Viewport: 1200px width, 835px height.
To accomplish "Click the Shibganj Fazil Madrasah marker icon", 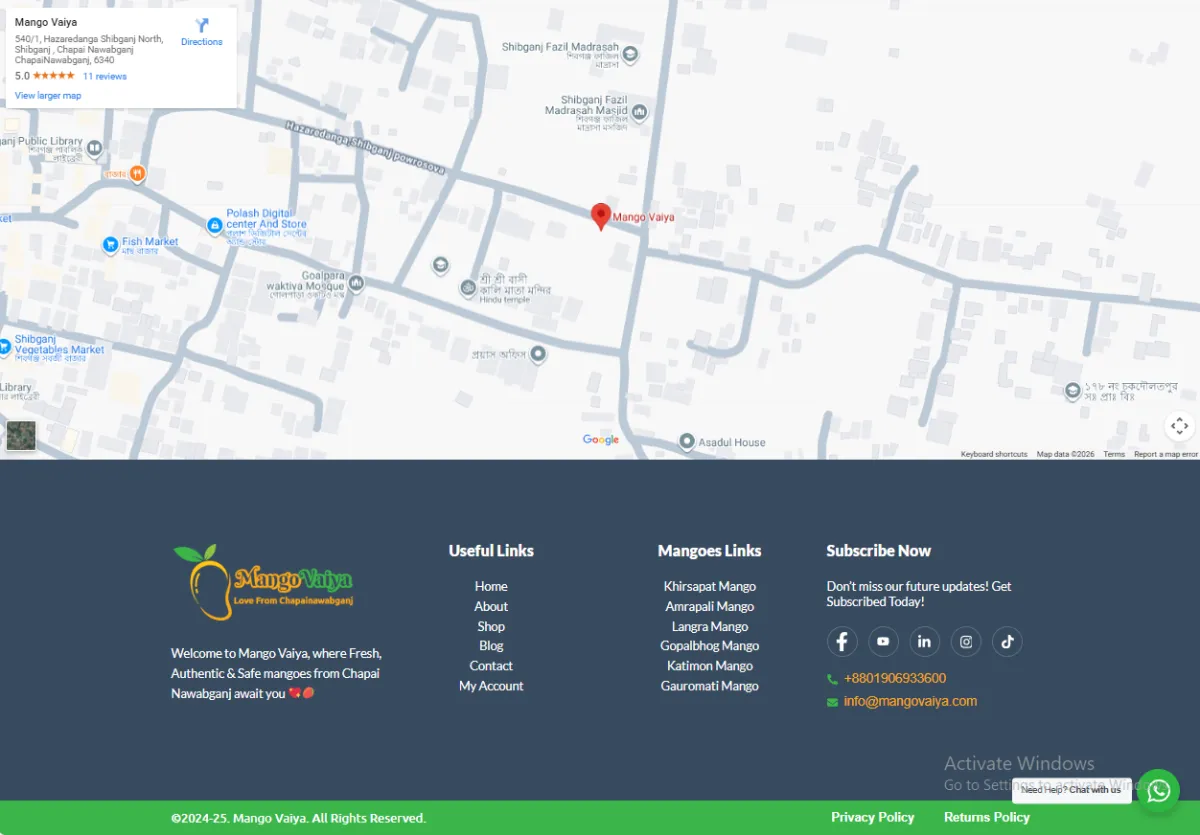I will [630, 54].
